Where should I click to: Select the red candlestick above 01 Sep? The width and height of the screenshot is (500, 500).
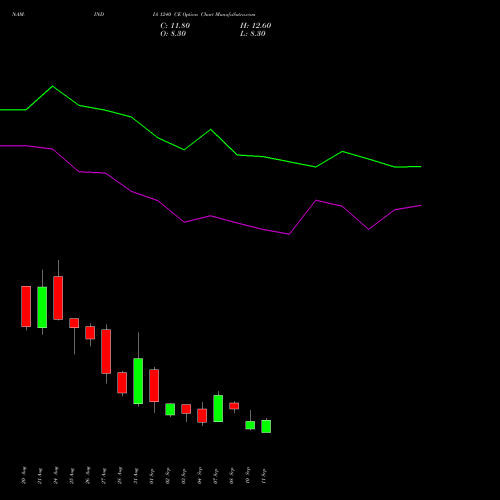click(154, 385)
